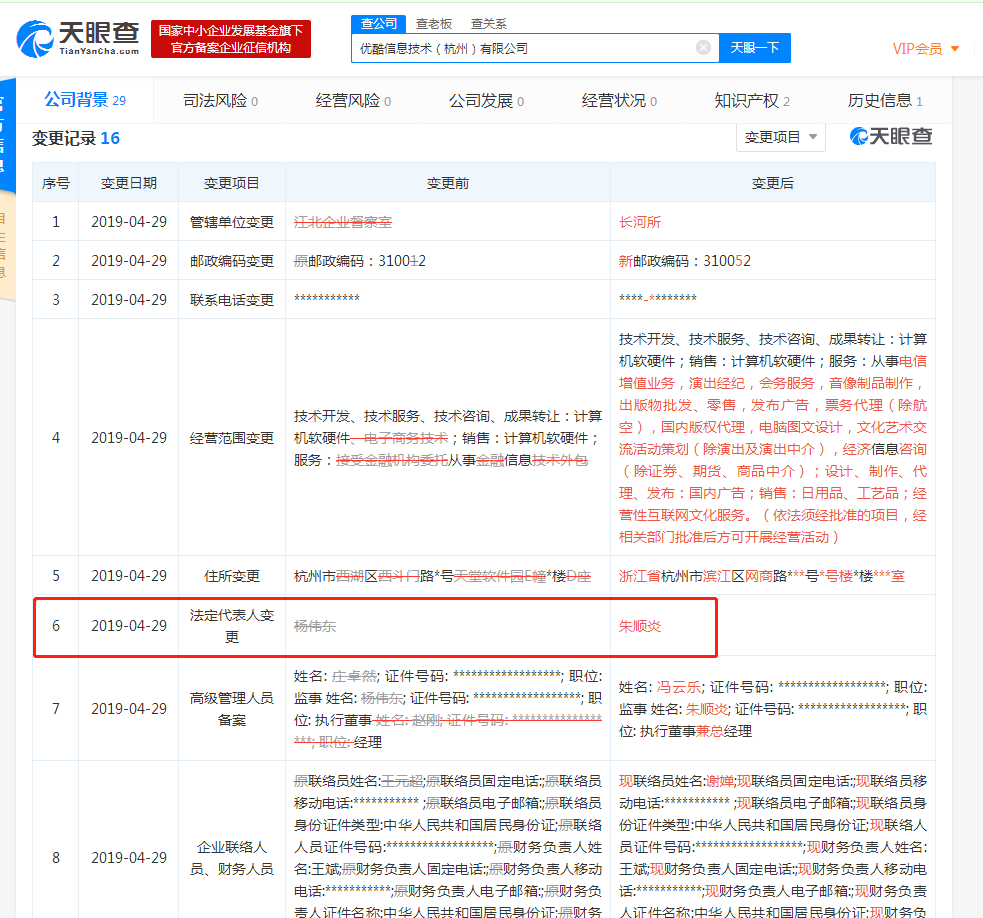983x918 pixels.
Task: Click the 法定代表人变更 cell
Action: pyautogui.click(x=232, y=626)
